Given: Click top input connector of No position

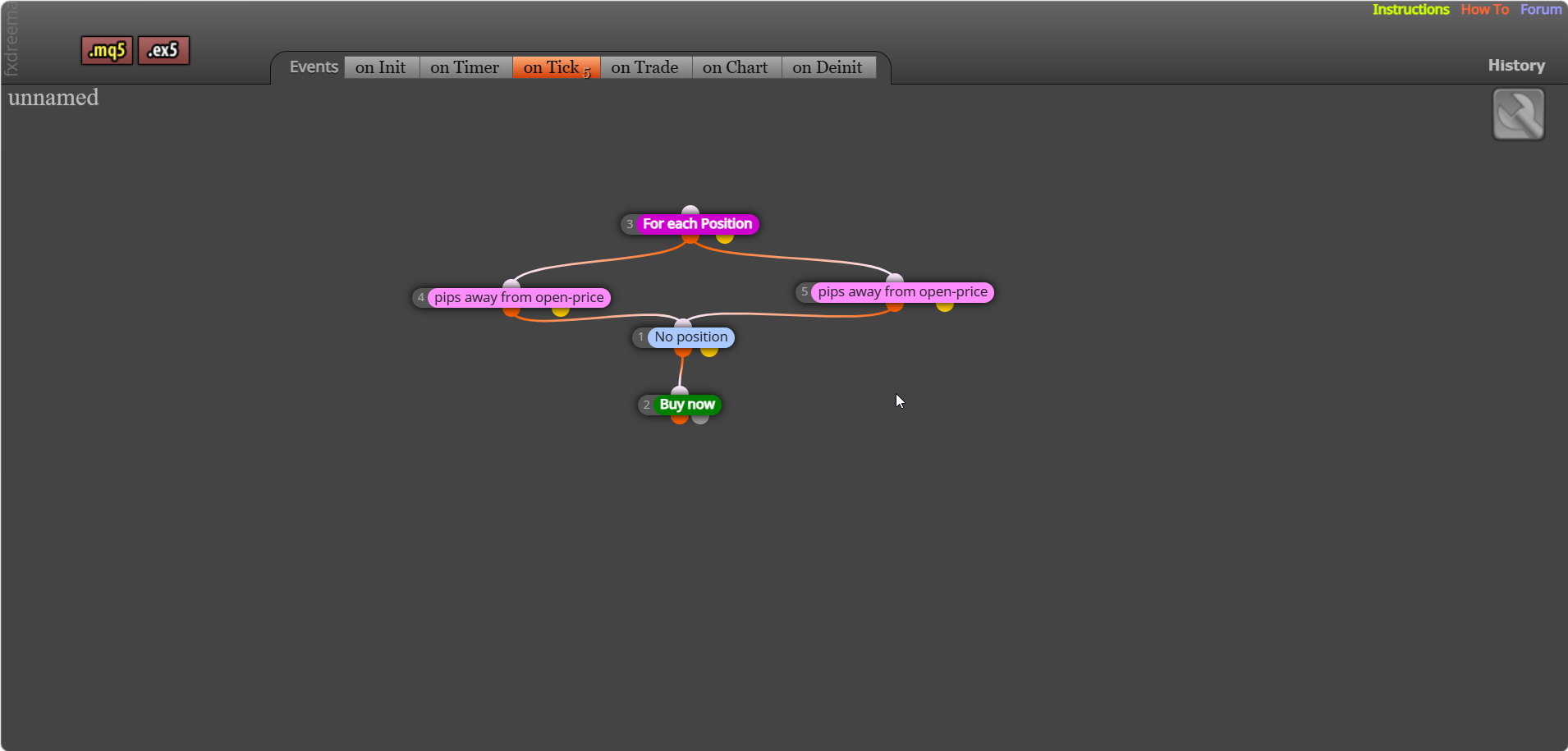Looking at the screenshot, I should pyautogui.click(x=683, y=324).
